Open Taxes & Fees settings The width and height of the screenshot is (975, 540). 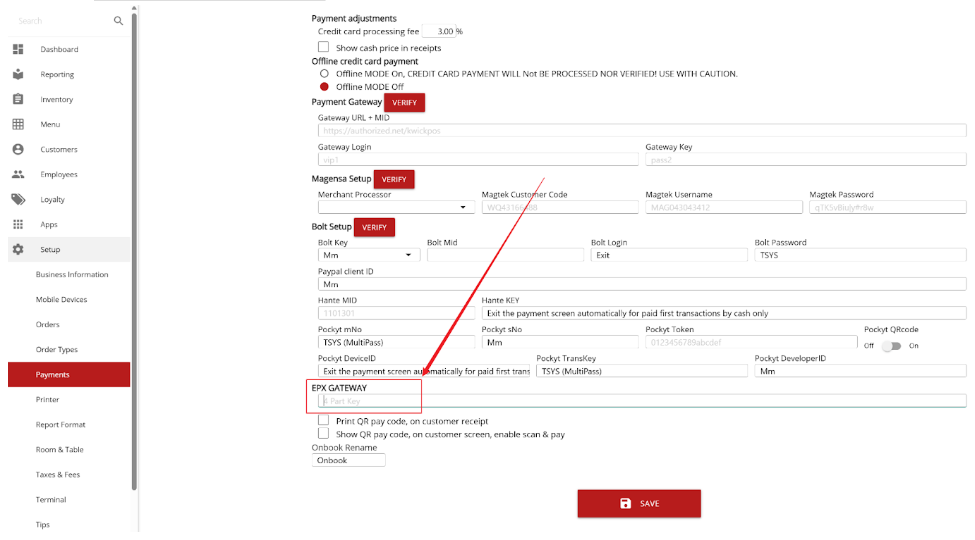pos(58,475)
